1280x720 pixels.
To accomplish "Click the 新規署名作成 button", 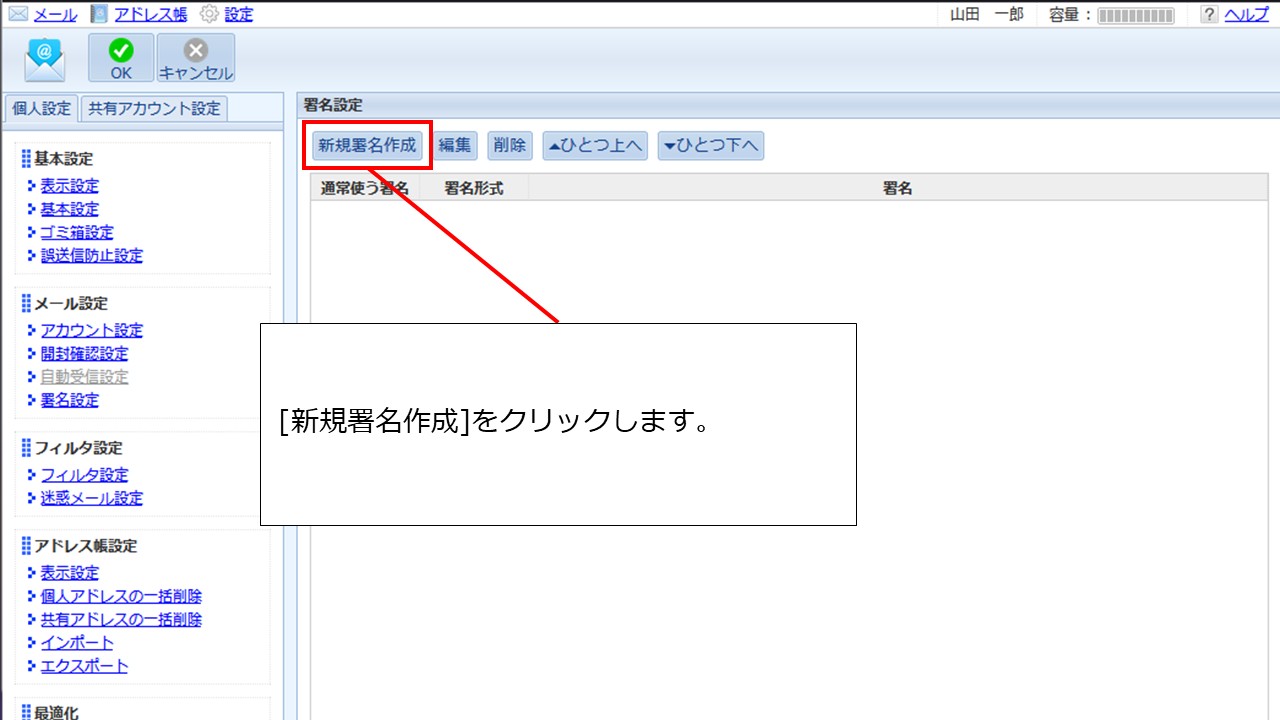I will (x=367, y=145).
